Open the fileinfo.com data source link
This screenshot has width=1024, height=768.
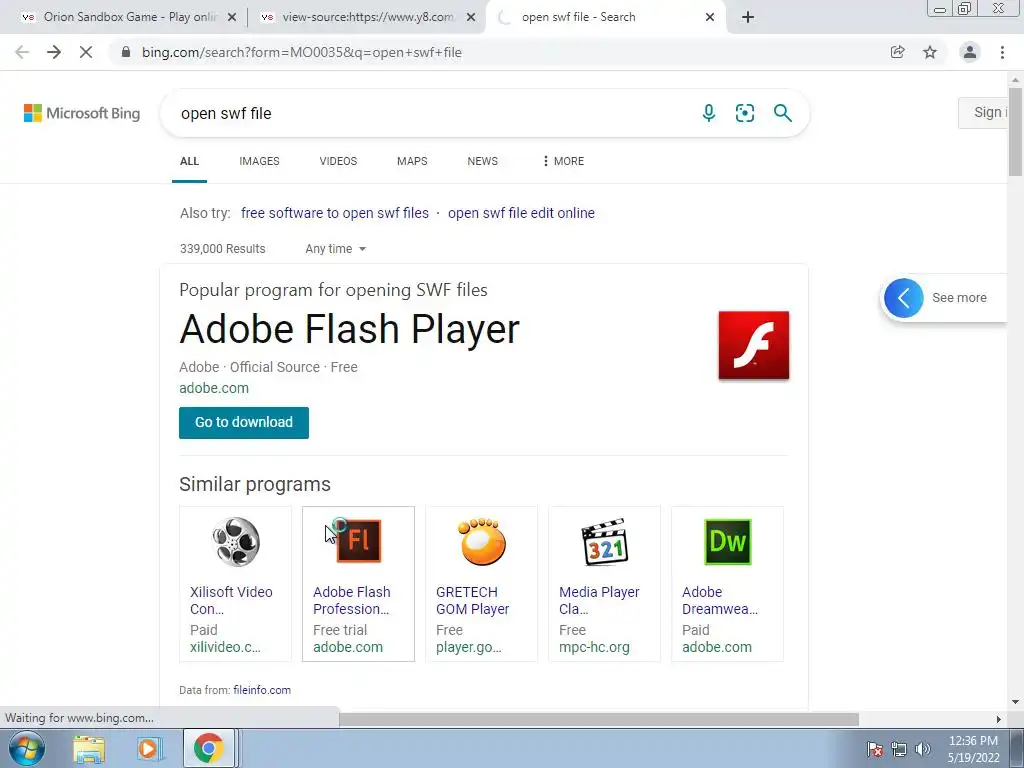click(x=262, y=690)
